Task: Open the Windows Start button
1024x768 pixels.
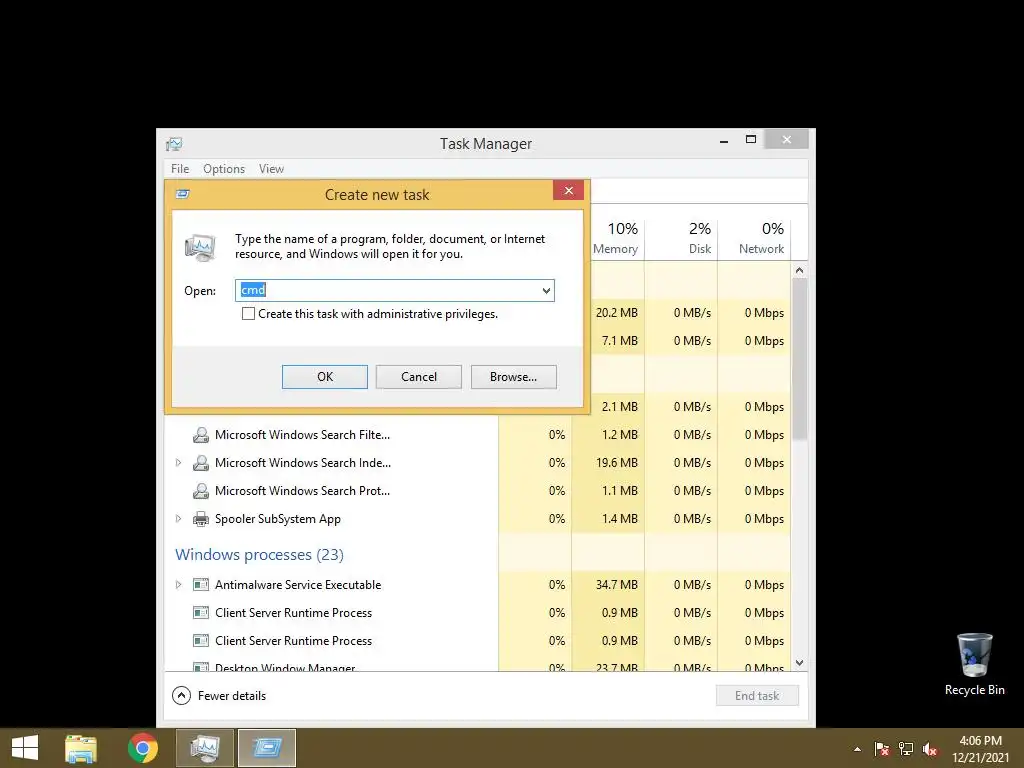Action: 25,748
